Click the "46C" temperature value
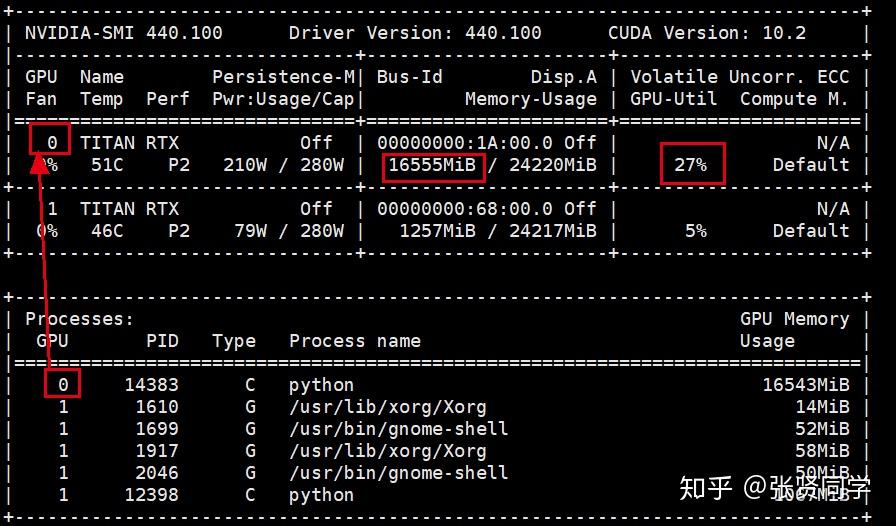 click(x=107, y=231)
